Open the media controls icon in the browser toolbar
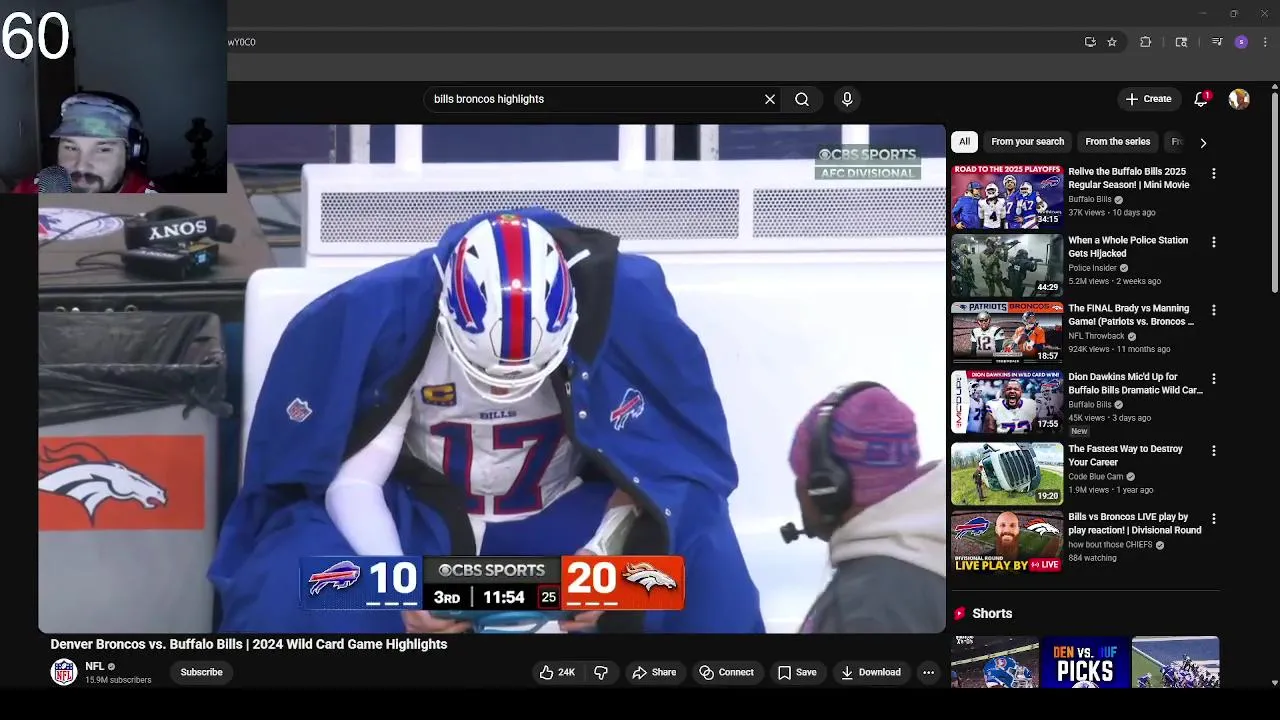 tap(1216, 42)
